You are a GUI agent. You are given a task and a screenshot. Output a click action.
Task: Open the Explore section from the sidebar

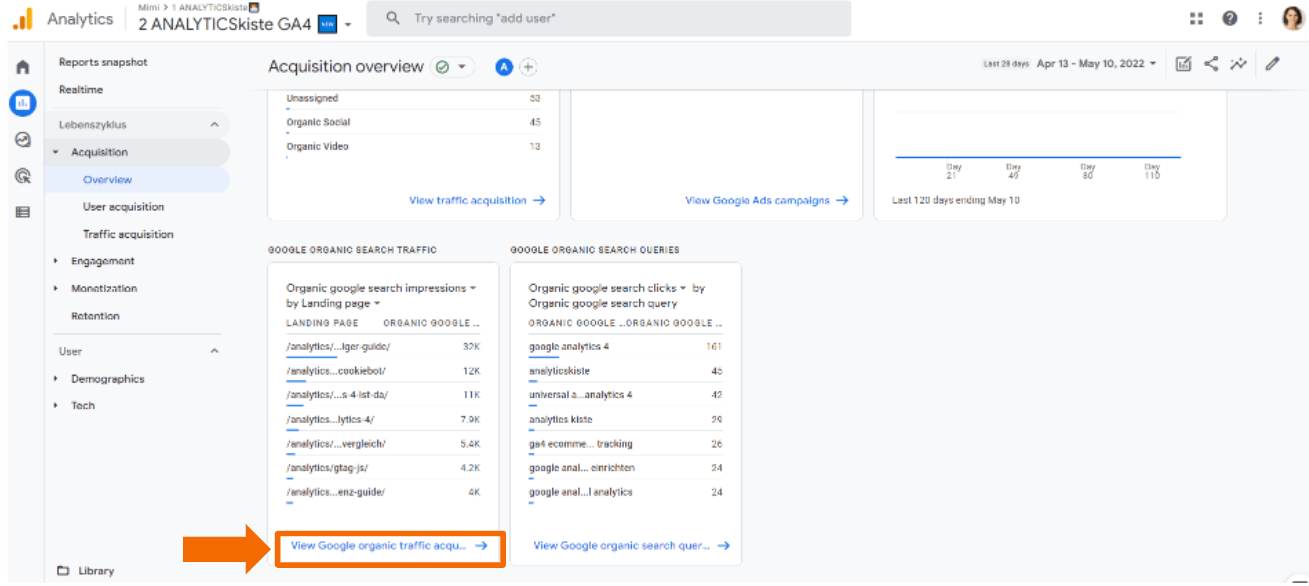click(22, 139)
